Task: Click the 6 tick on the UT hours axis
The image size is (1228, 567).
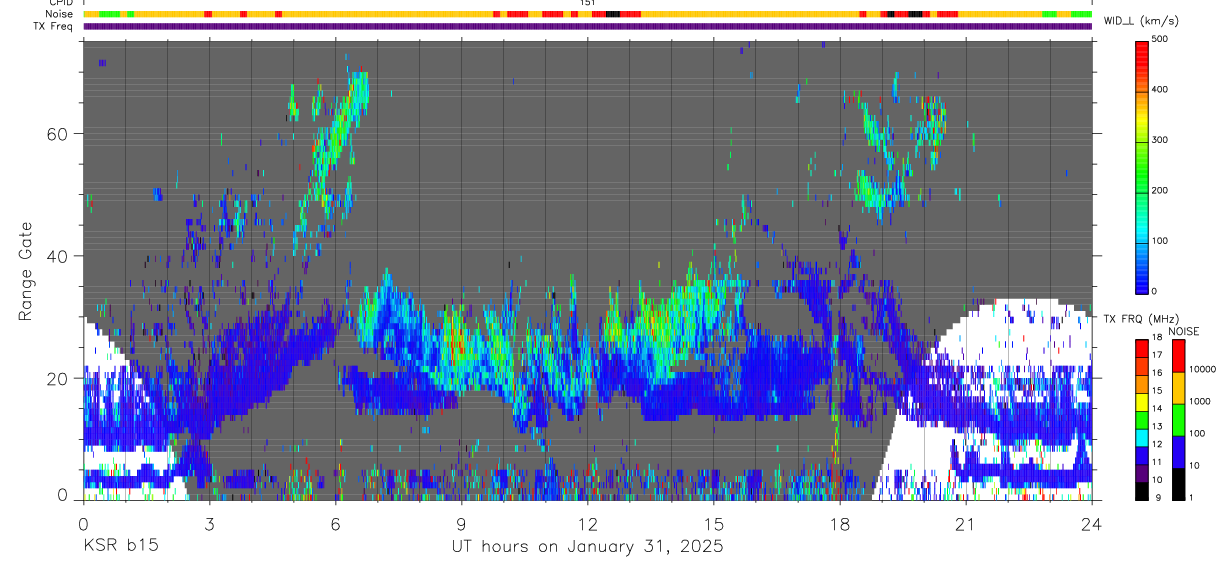Action: pyautogui.click(x=335, y=523)
